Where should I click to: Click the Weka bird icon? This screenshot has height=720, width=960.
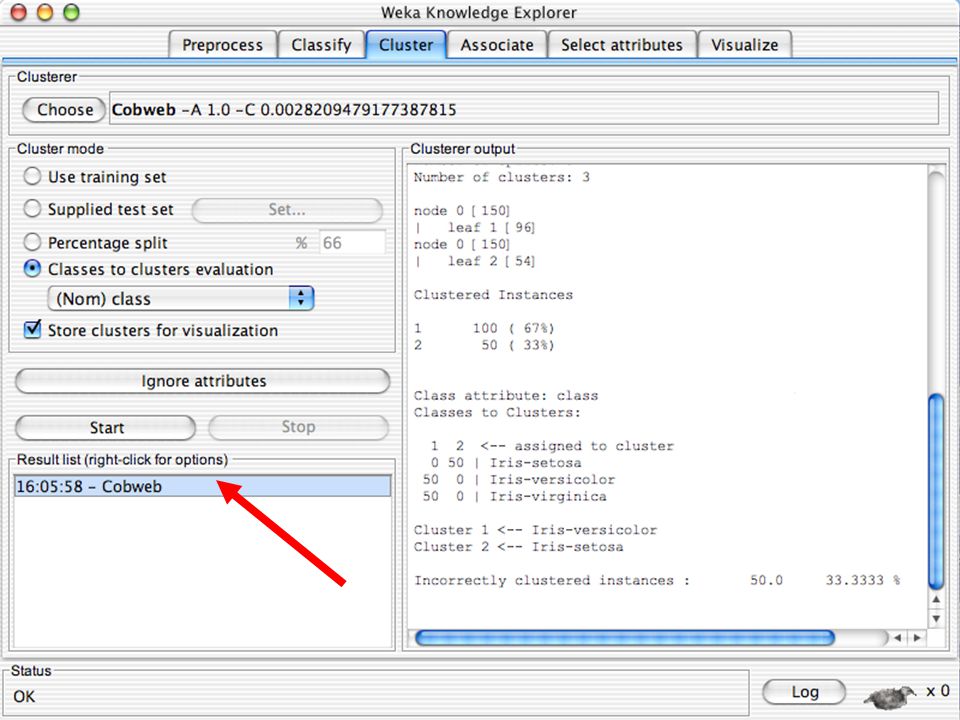(890, 695)
